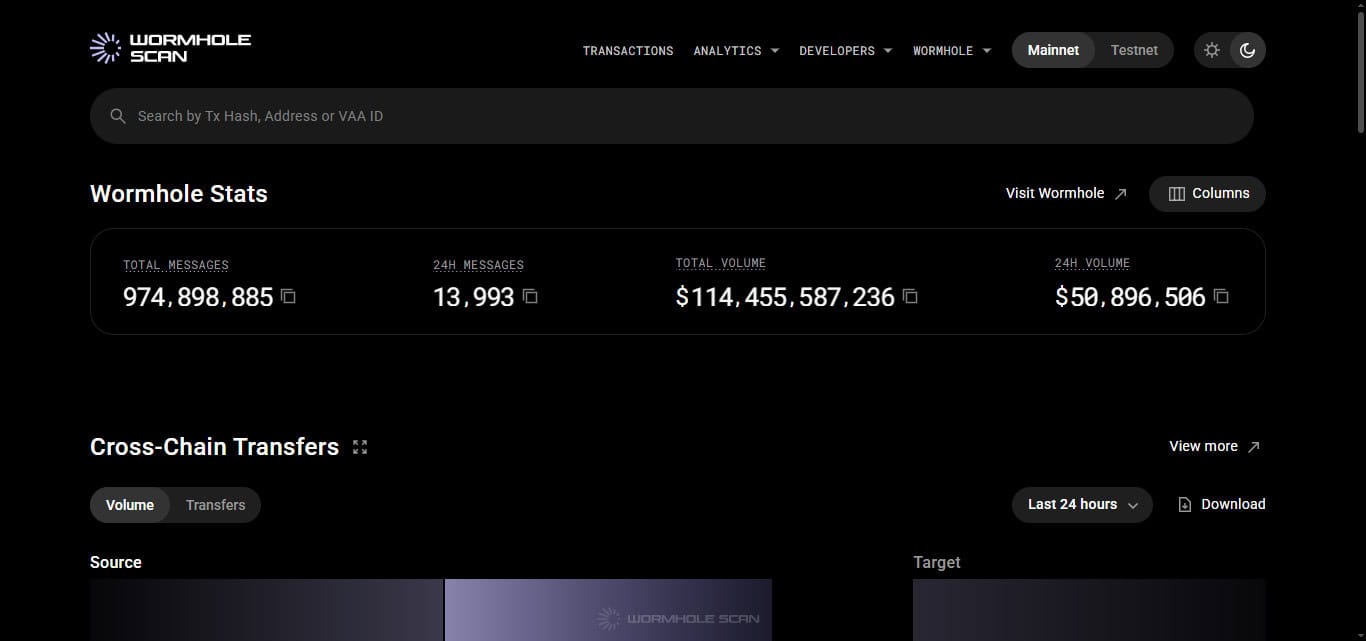Open the Developers dropdown menu
Screen dimensions: 1366x641
[845, 51]
